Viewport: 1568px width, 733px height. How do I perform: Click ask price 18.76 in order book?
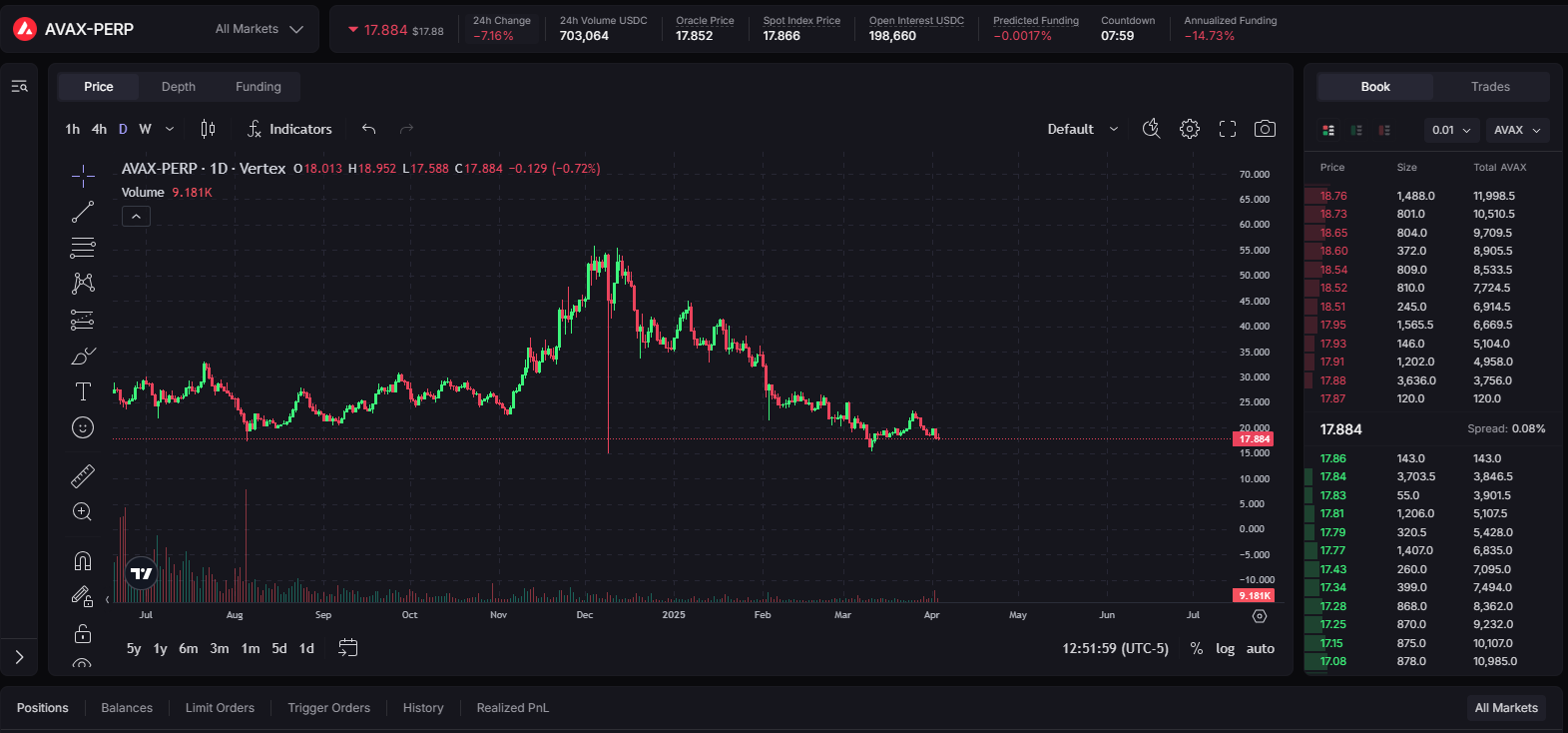coord(1333,196)
